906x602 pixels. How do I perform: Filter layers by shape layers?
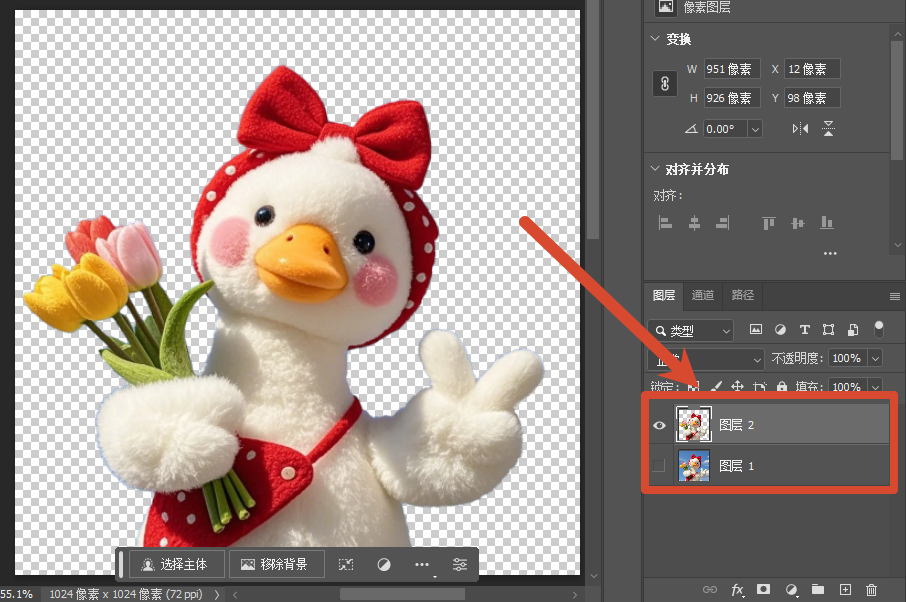tap(829, 329)
